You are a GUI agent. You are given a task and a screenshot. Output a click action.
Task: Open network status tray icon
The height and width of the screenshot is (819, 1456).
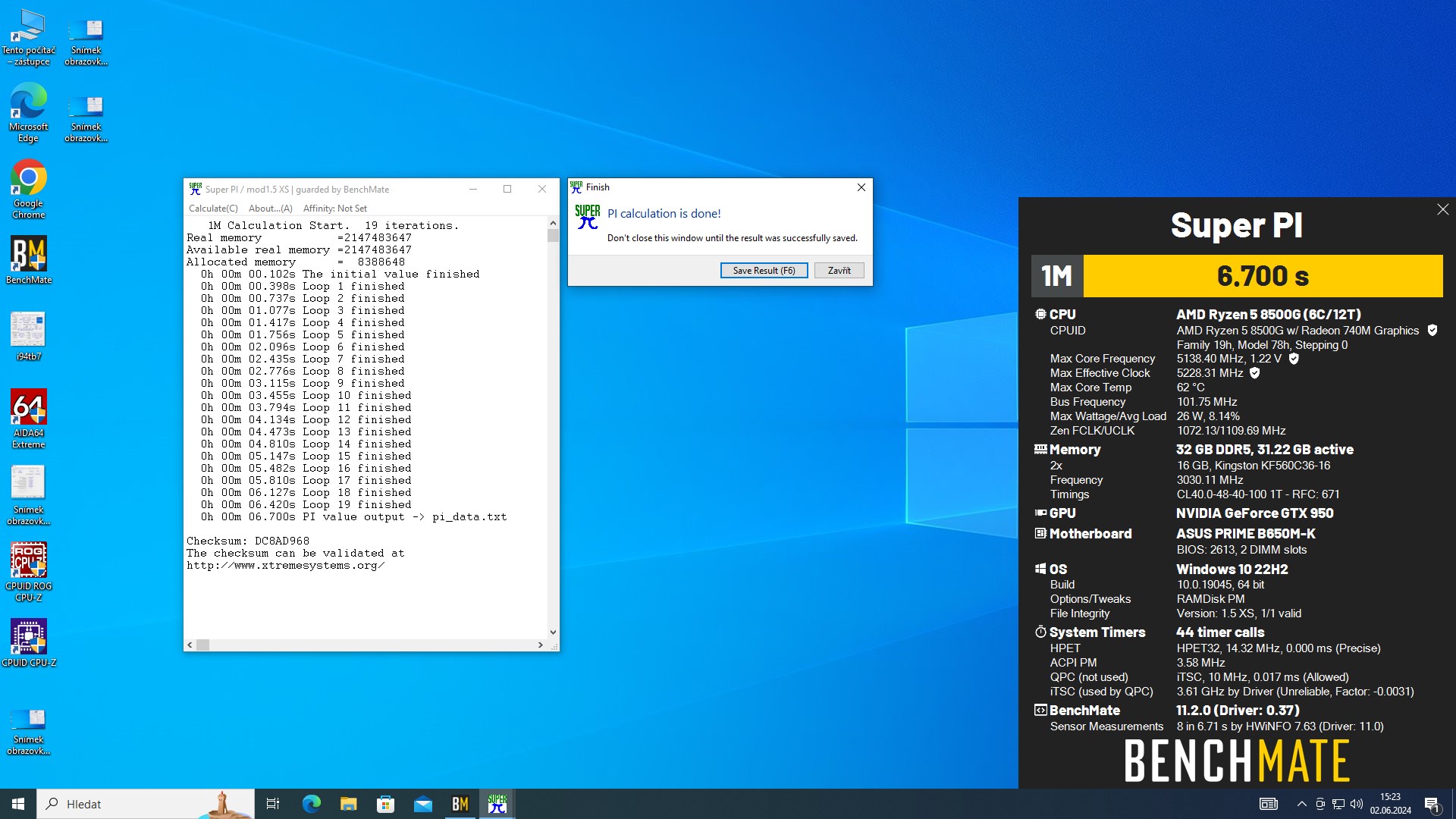tap(1338, 804)
